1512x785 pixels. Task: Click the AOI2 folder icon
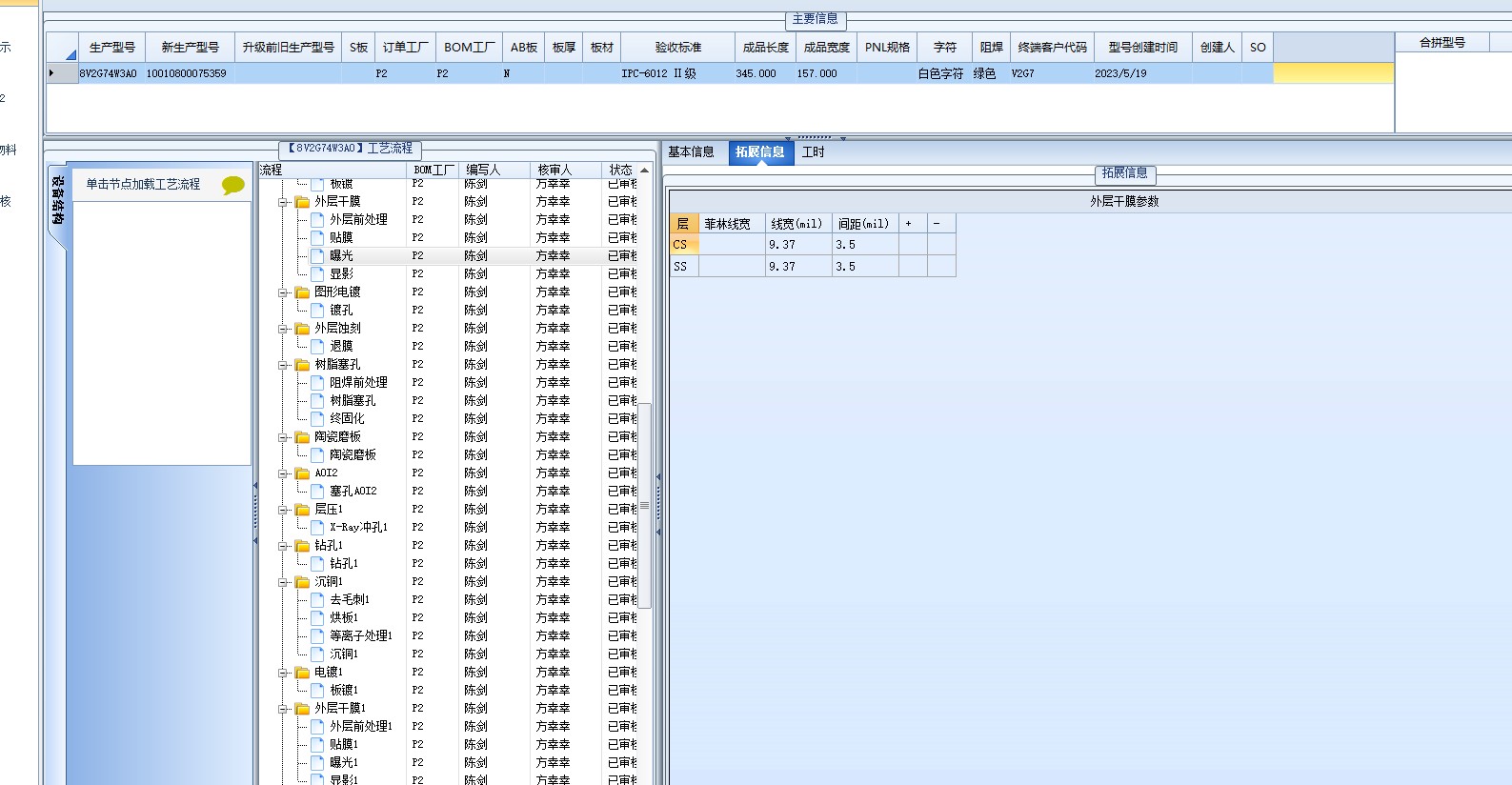303,473
